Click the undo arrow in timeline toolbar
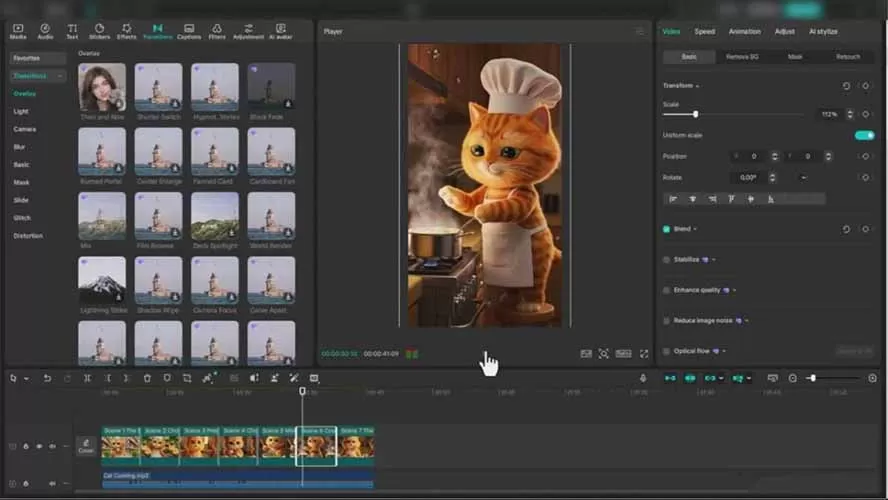Image resolution: width=888 pixels, height=500 pixels. pyautogui.click(x=47, y=378)
